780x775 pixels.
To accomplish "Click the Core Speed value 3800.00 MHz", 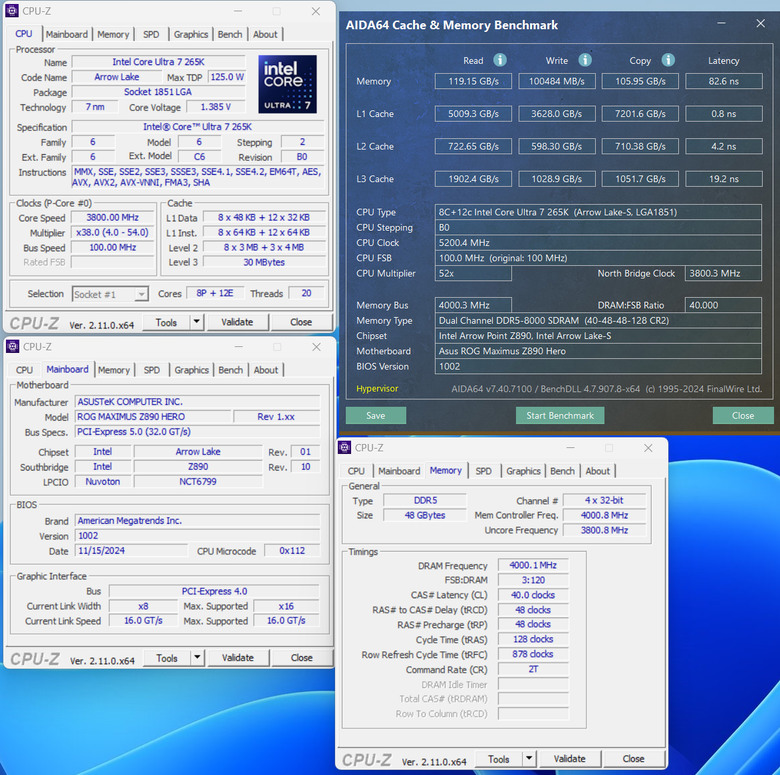I will click(112, 217).
